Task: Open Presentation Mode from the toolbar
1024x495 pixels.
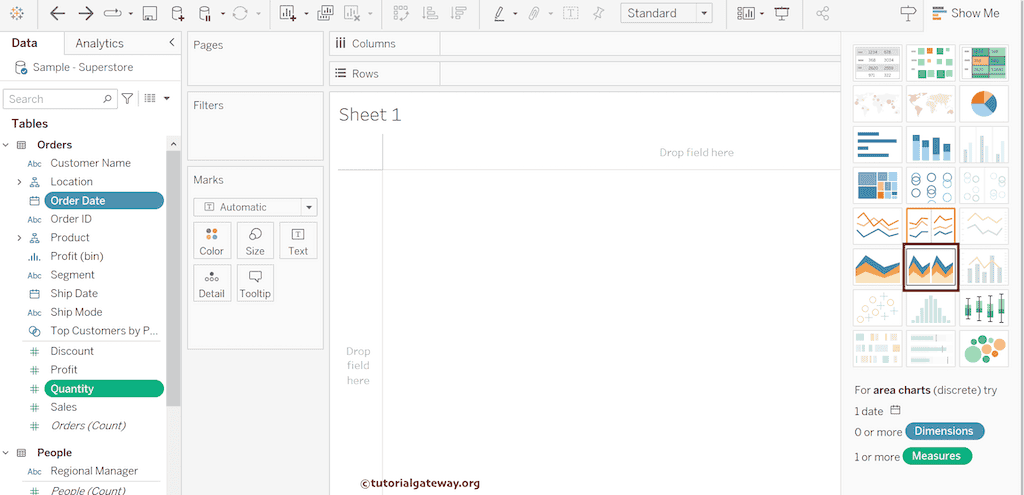Action: 781,13
